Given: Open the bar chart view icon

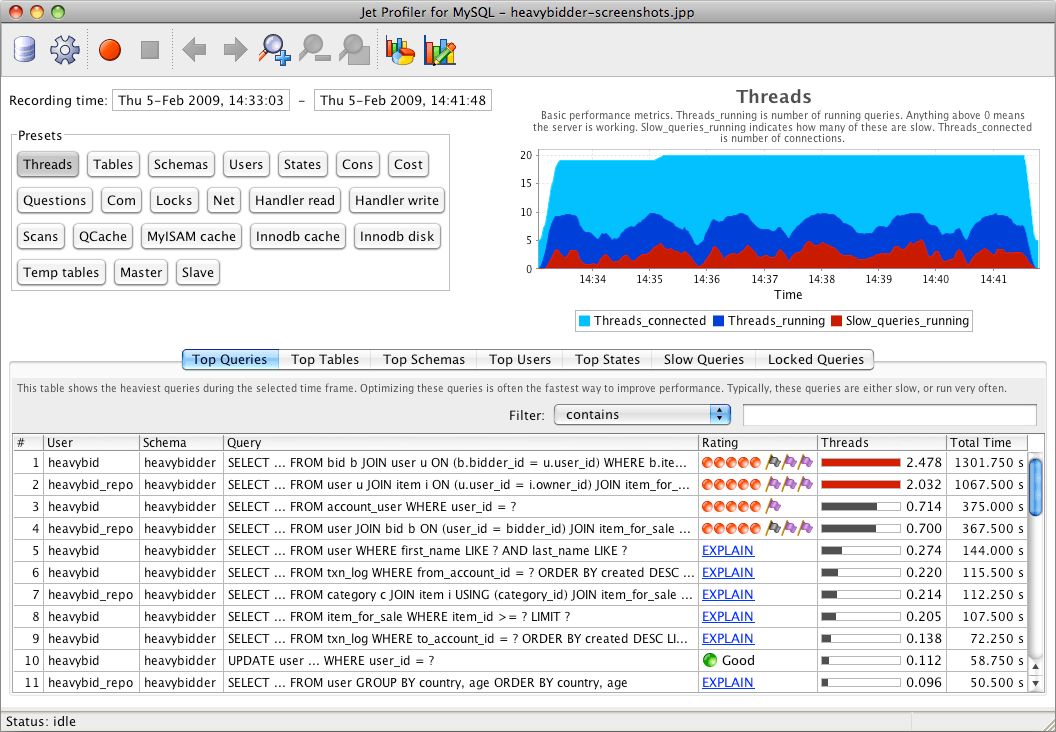Looking at the screenshot, I should [440, 49].
